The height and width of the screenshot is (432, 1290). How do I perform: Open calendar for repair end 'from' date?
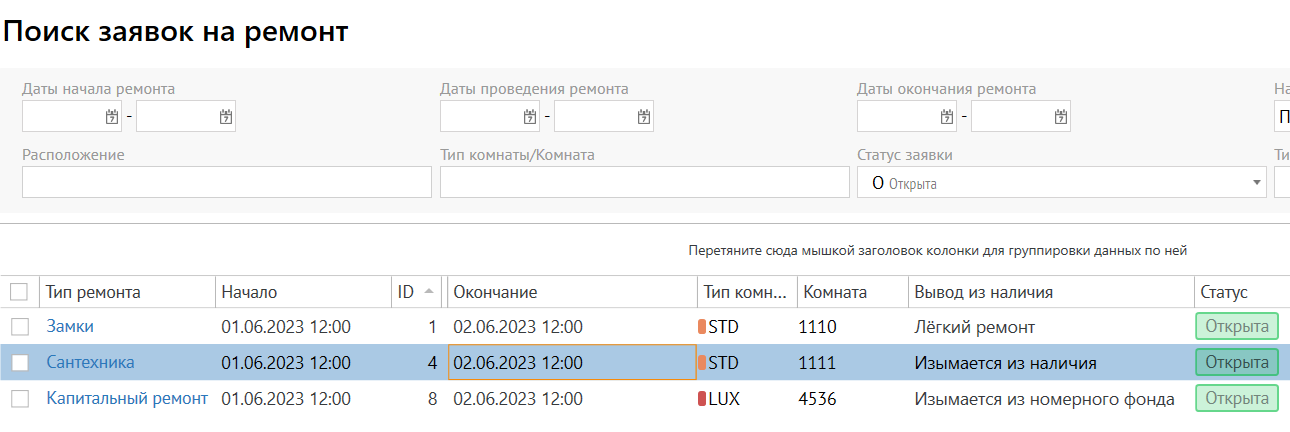[946, 117]
